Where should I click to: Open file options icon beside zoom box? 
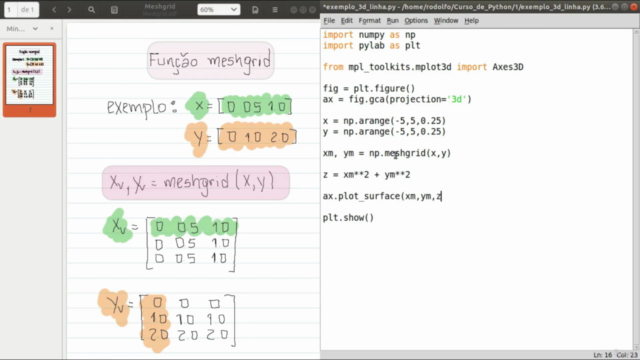coord(255,10)
